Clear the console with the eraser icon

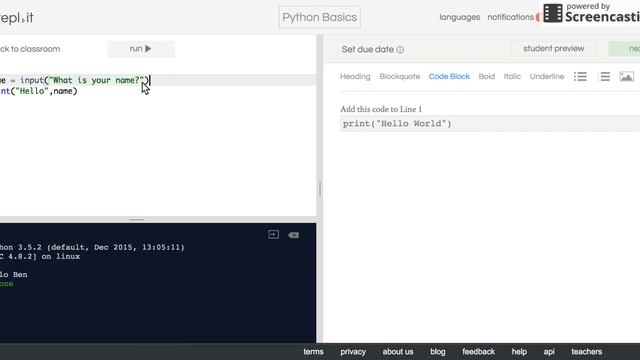(x=293, y=235)
